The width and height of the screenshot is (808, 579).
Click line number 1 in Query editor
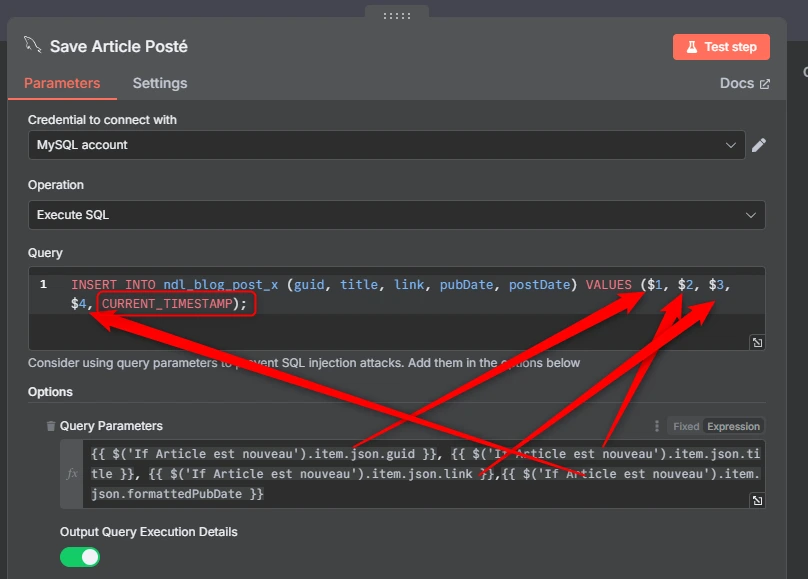tap(43, 284)
